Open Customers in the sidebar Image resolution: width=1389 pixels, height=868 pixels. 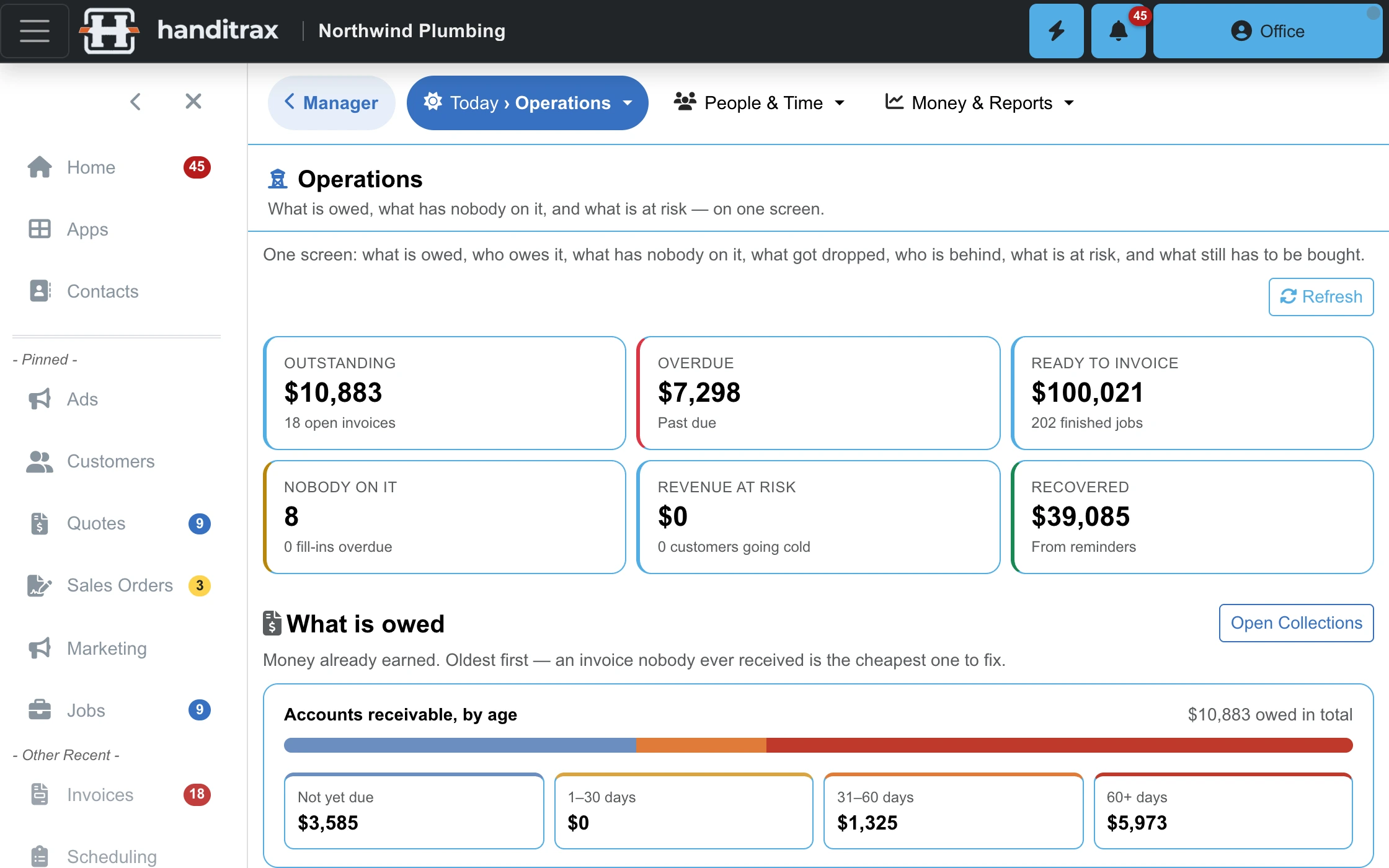pos(118,461)
